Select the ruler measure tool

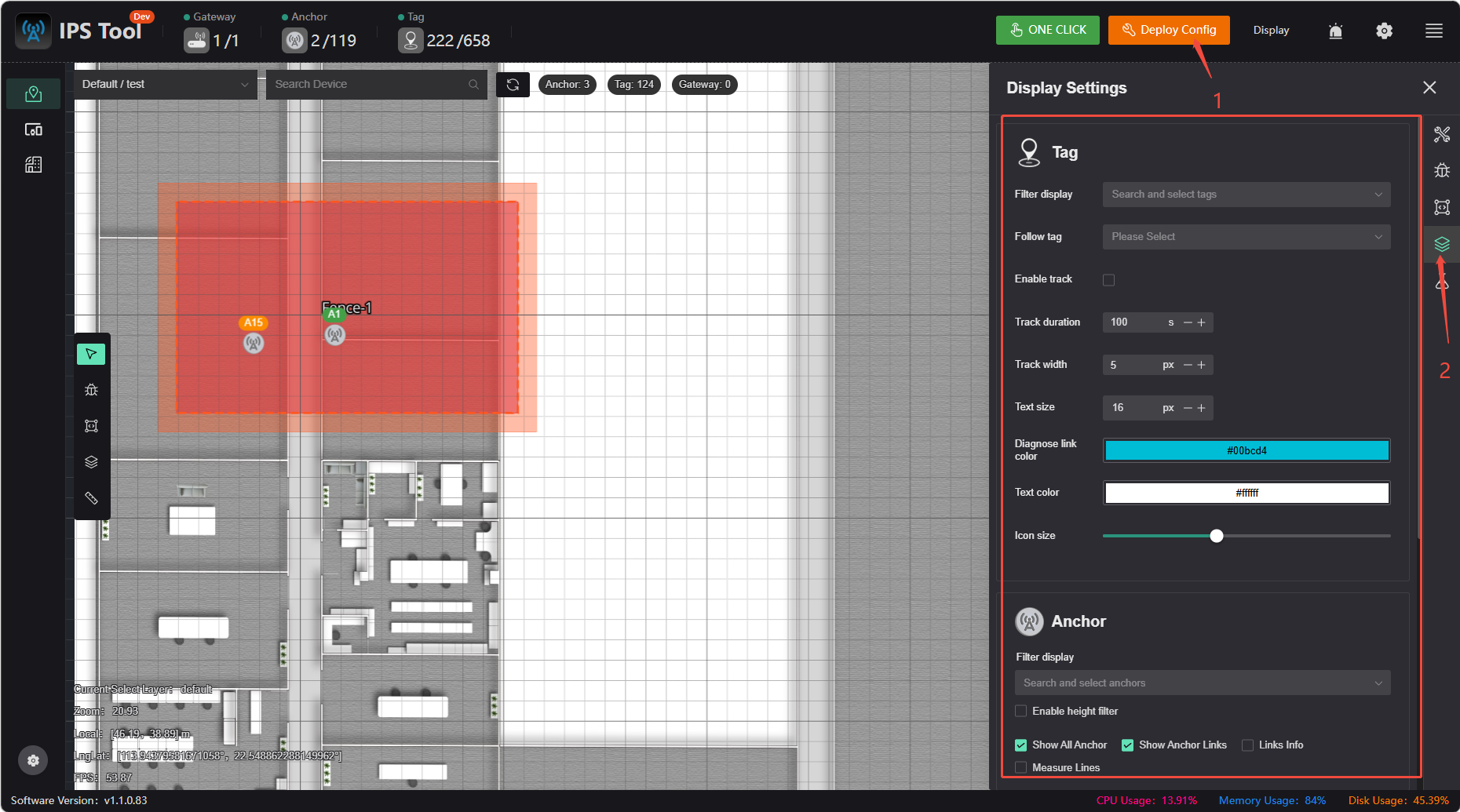click(x=91, y=498)
